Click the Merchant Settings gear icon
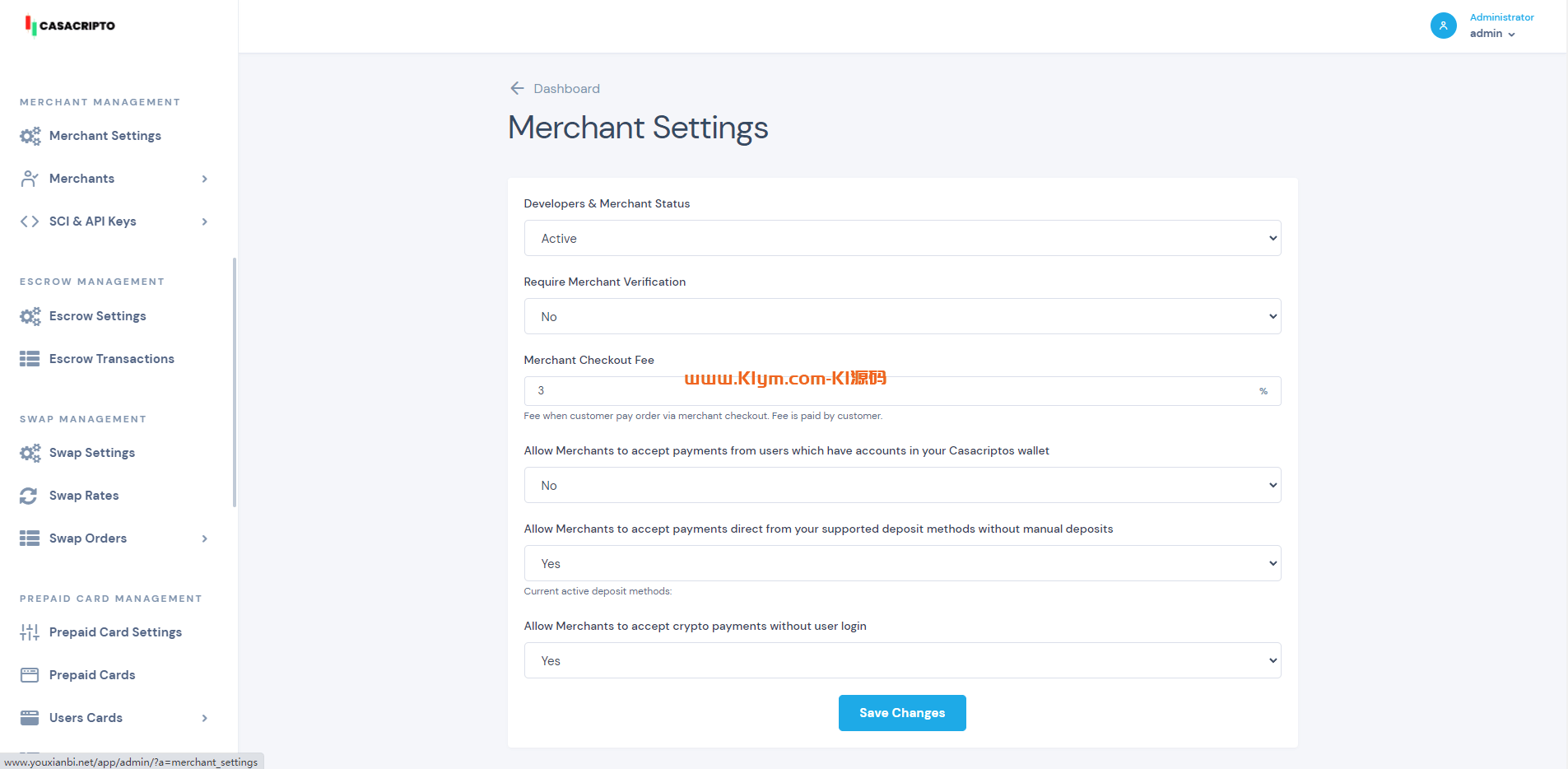 point(30,136)
